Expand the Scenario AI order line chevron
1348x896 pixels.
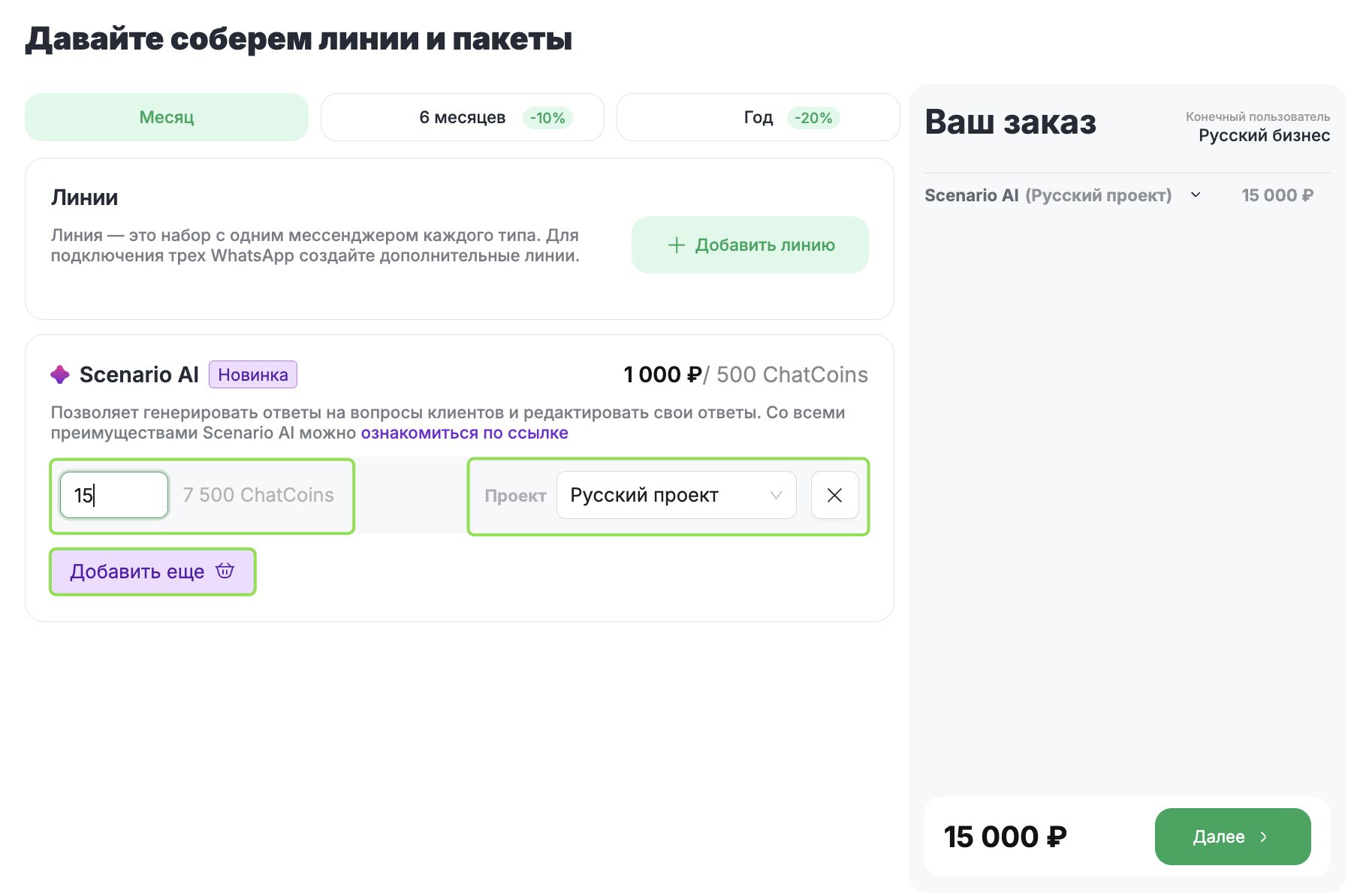click(x=1196, y=195)
